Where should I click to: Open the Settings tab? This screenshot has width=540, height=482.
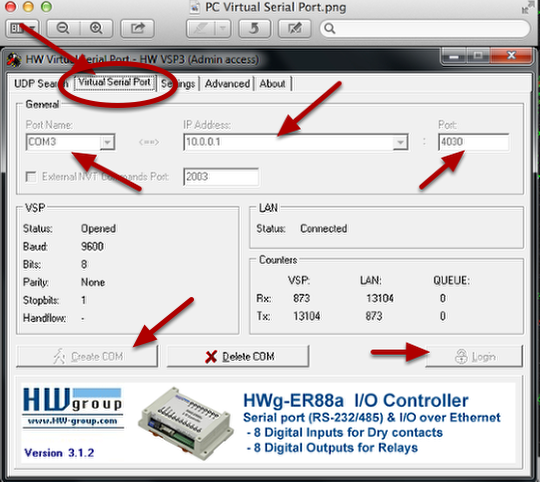click(178, 84)
